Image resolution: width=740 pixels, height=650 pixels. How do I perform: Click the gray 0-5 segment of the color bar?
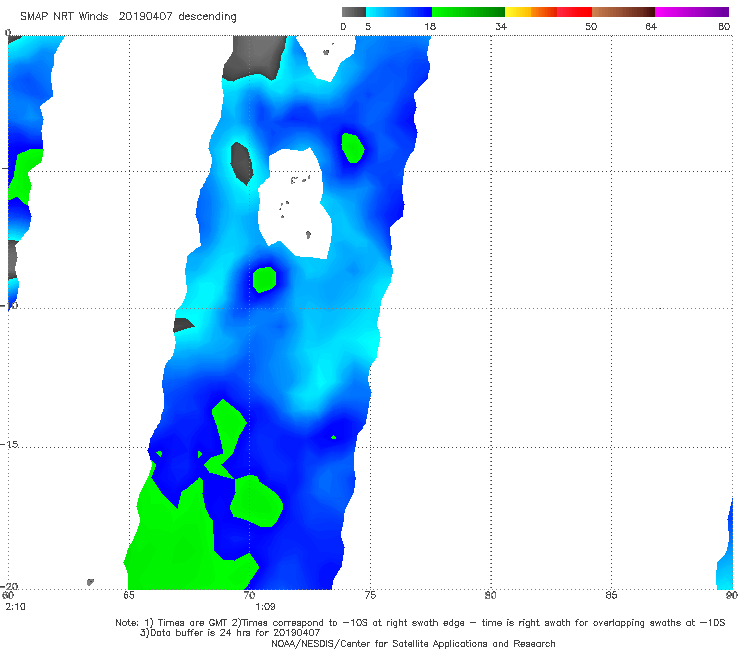(354, 12)
